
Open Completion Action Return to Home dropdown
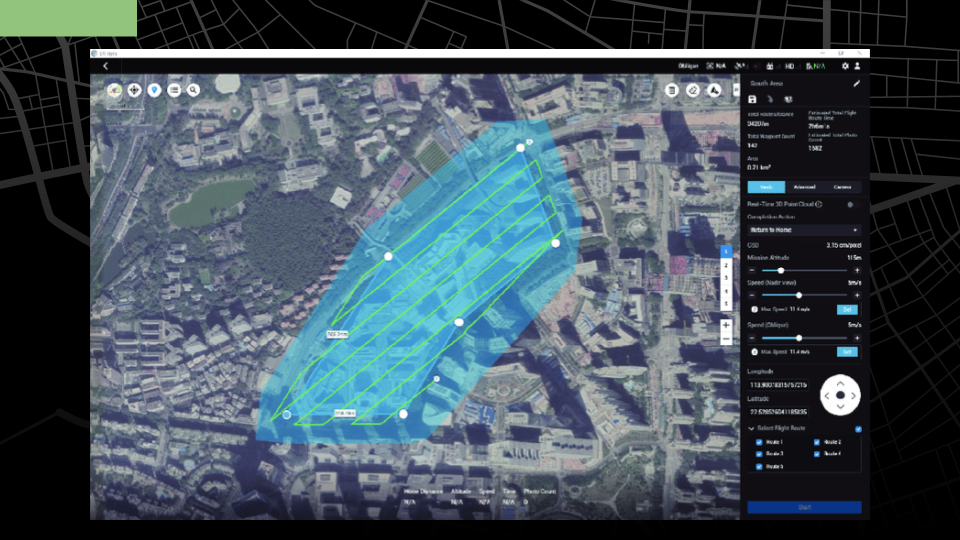[804, 230]
